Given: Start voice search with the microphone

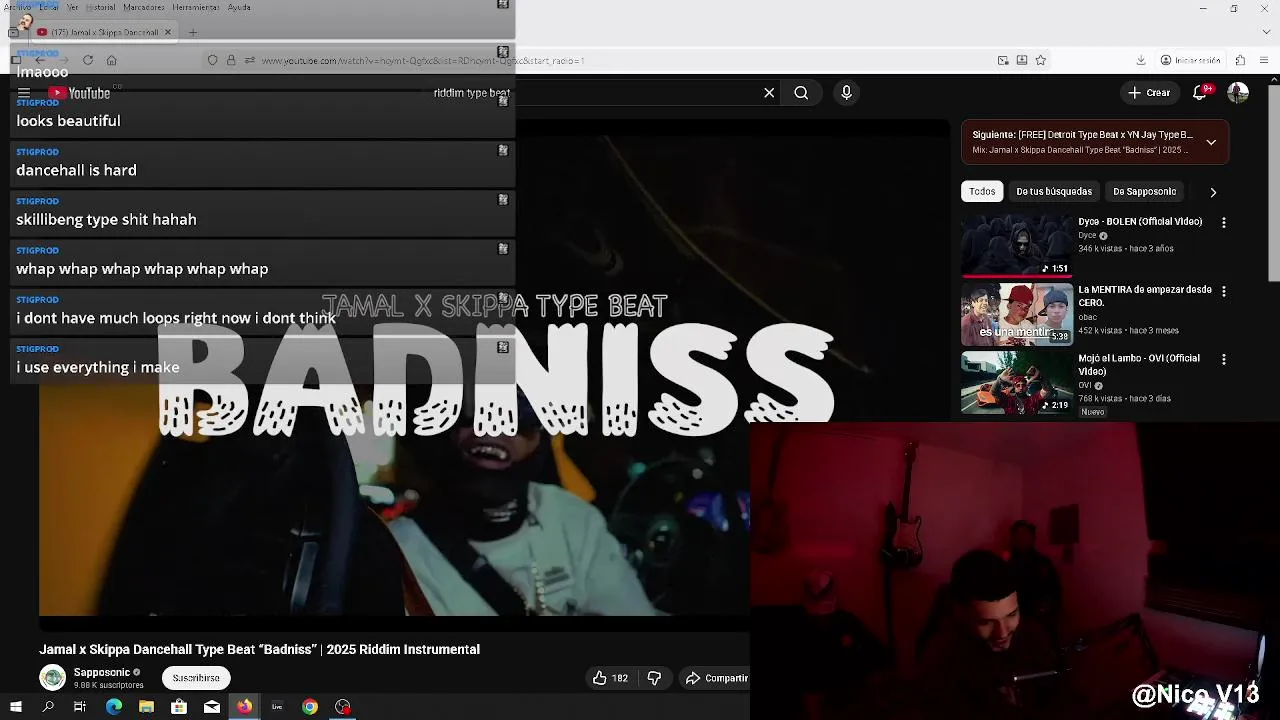Looking at the screenshot, I should (846, 93).
